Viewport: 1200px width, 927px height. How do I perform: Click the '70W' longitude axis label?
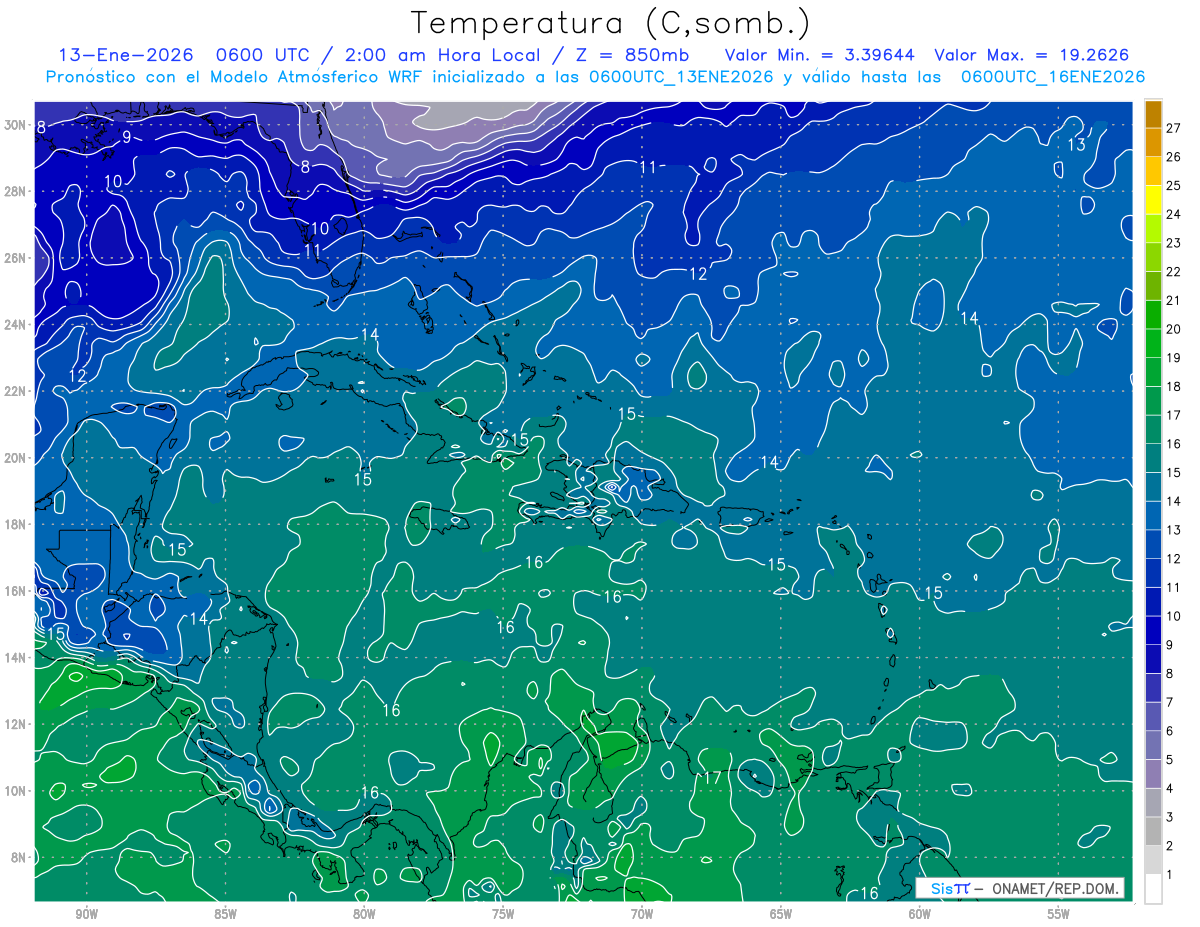point(642,914)
